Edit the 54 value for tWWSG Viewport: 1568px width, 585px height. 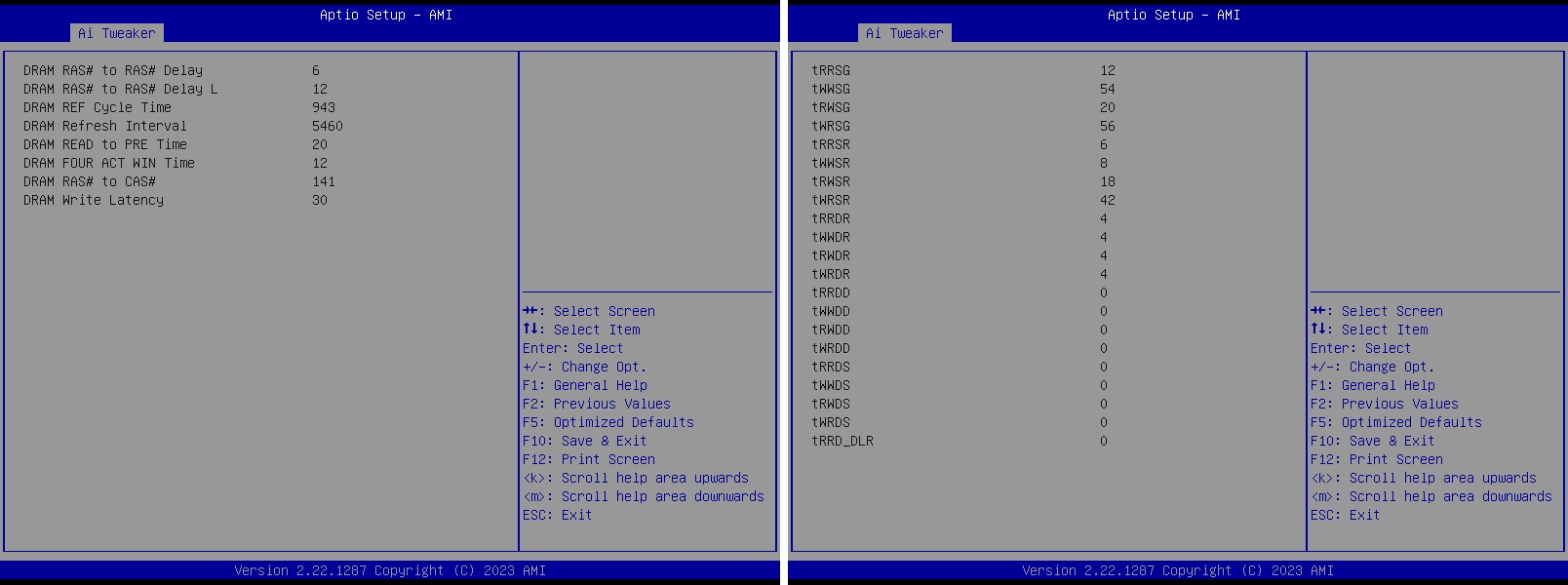pyautogui.click(x=1108, y=89)
